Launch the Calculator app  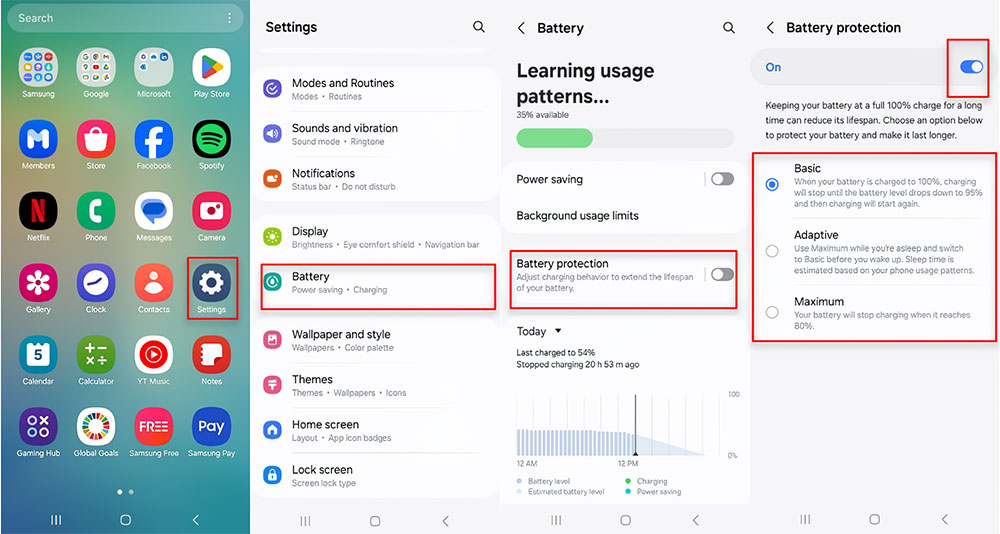click(96, 355)
